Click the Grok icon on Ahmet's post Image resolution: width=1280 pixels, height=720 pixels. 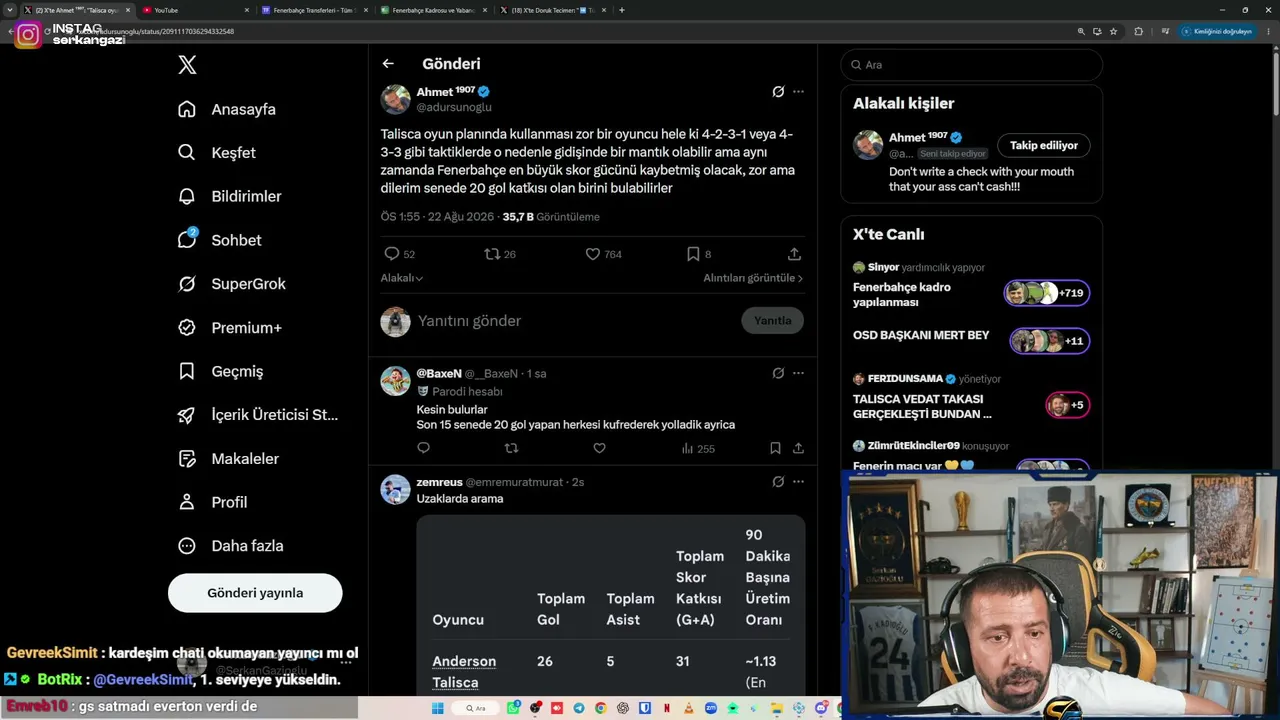778,92
